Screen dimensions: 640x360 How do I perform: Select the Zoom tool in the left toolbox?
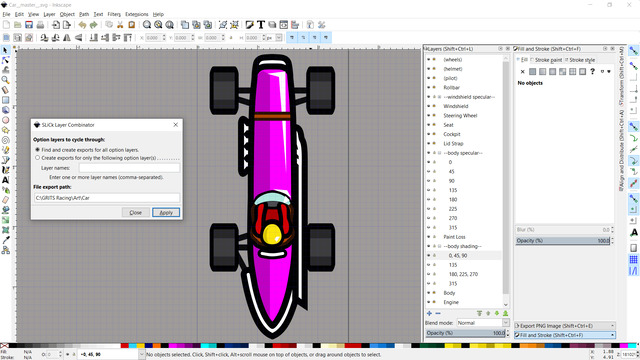point(6,80)
